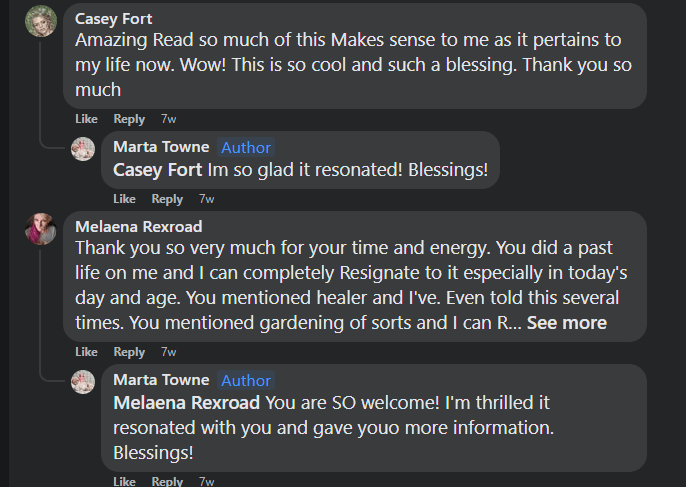Reply to Marta Towne's first reply
This screenshot has height=487, width=686.
point(167,199)
